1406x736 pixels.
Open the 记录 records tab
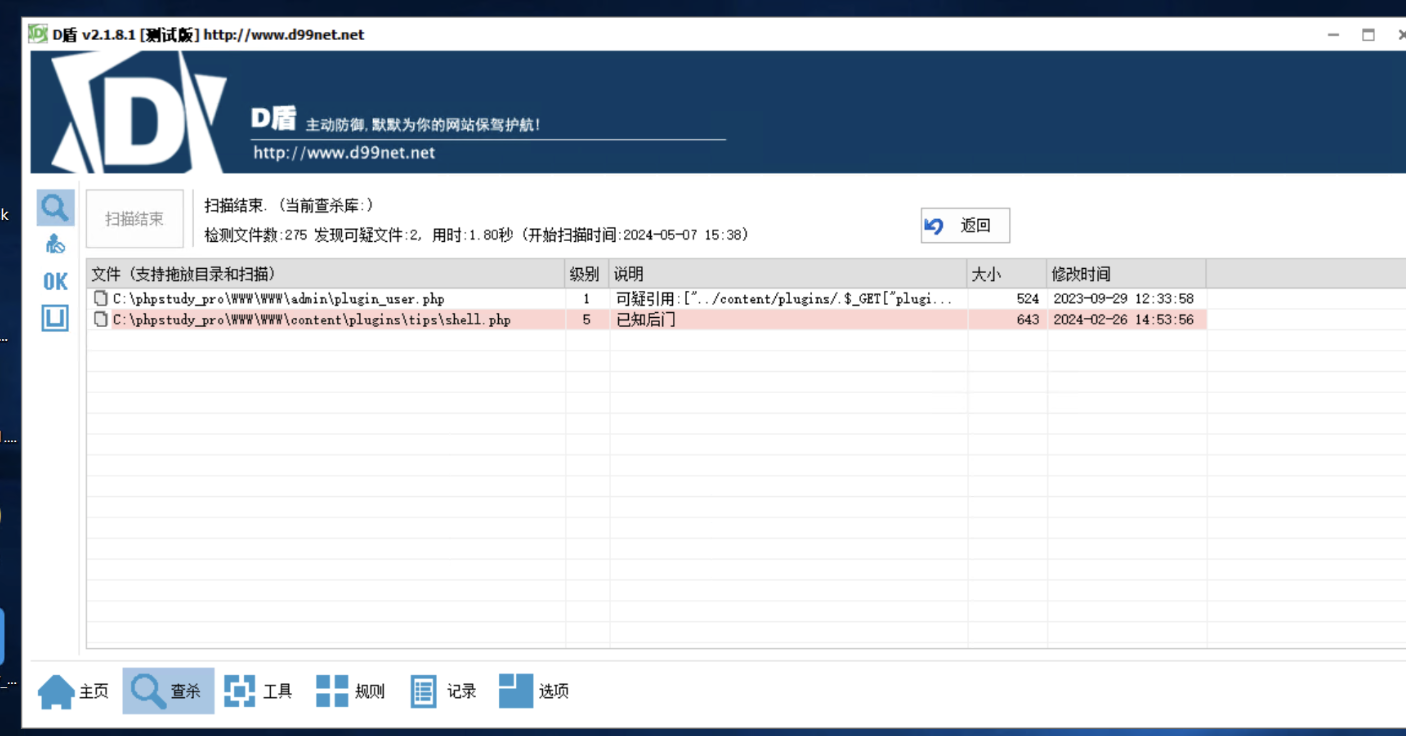point(443,691)
